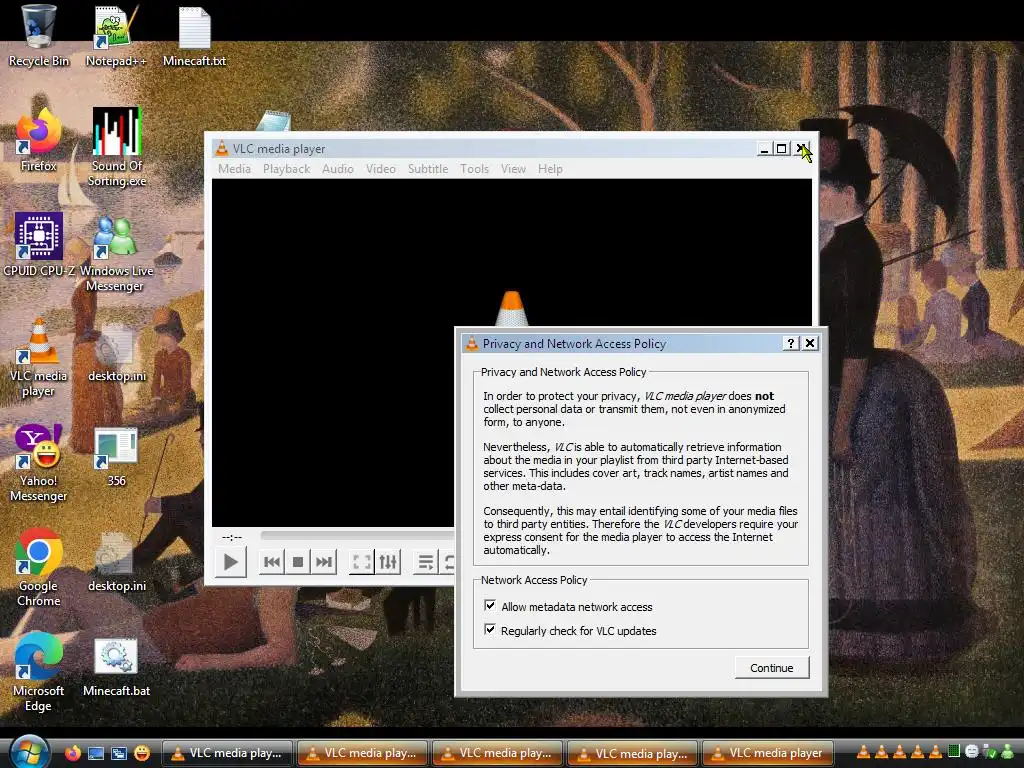Select the Yahoo! Messenger desktop shortcut

pyautogui.click(x=39, y=463)
